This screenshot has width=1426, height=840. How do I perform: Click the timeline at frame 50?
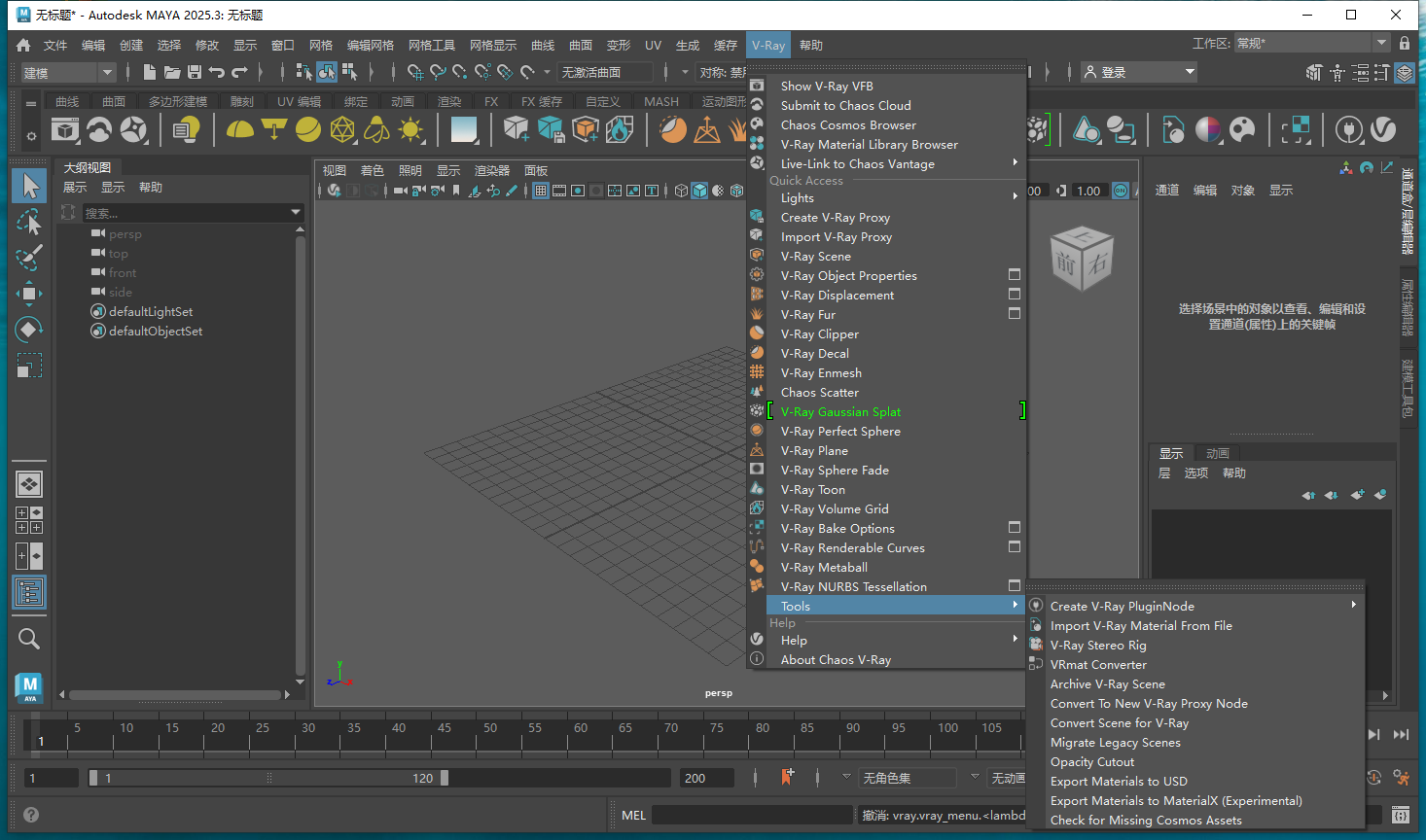click(x=489, y=735)
